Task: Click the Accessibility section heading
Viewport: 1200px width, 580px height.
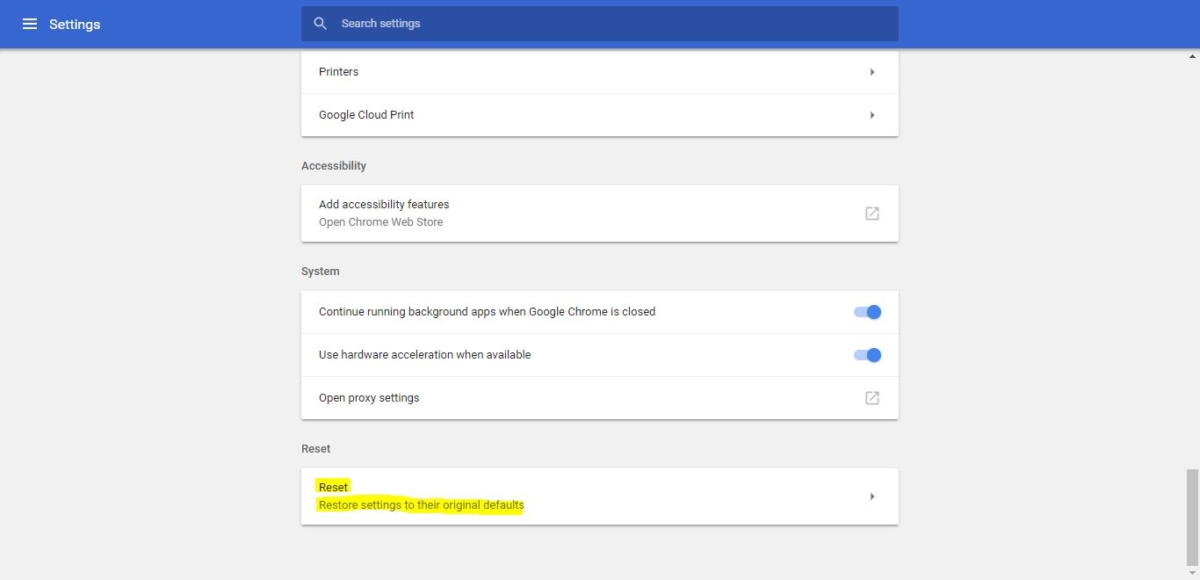Action: click(334, 166)
